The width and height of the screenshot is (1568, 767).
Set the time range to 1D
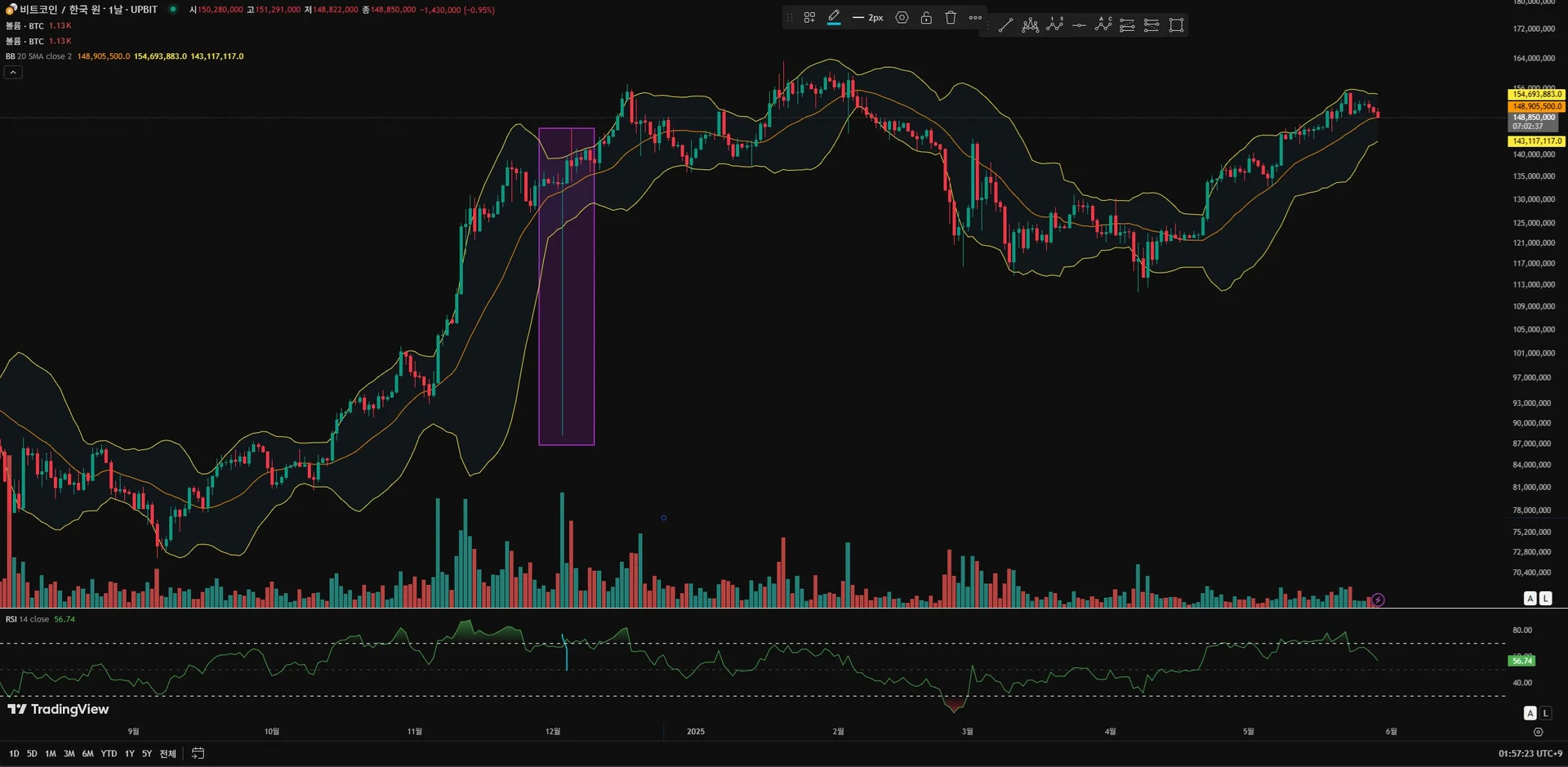click(14, 754)
